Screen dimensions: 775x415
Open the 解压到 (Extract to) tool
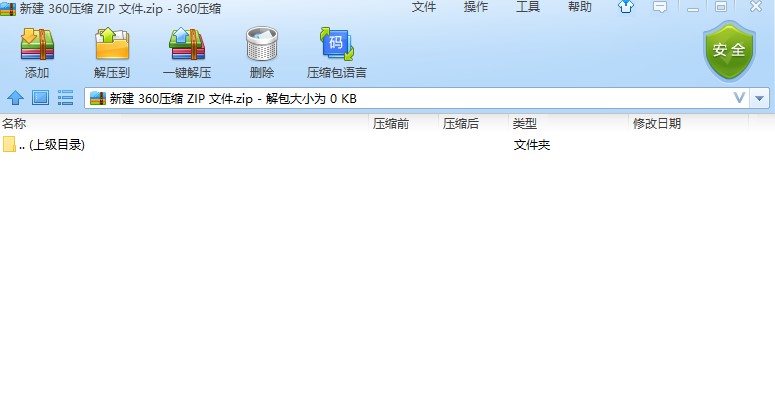point(112,44)
